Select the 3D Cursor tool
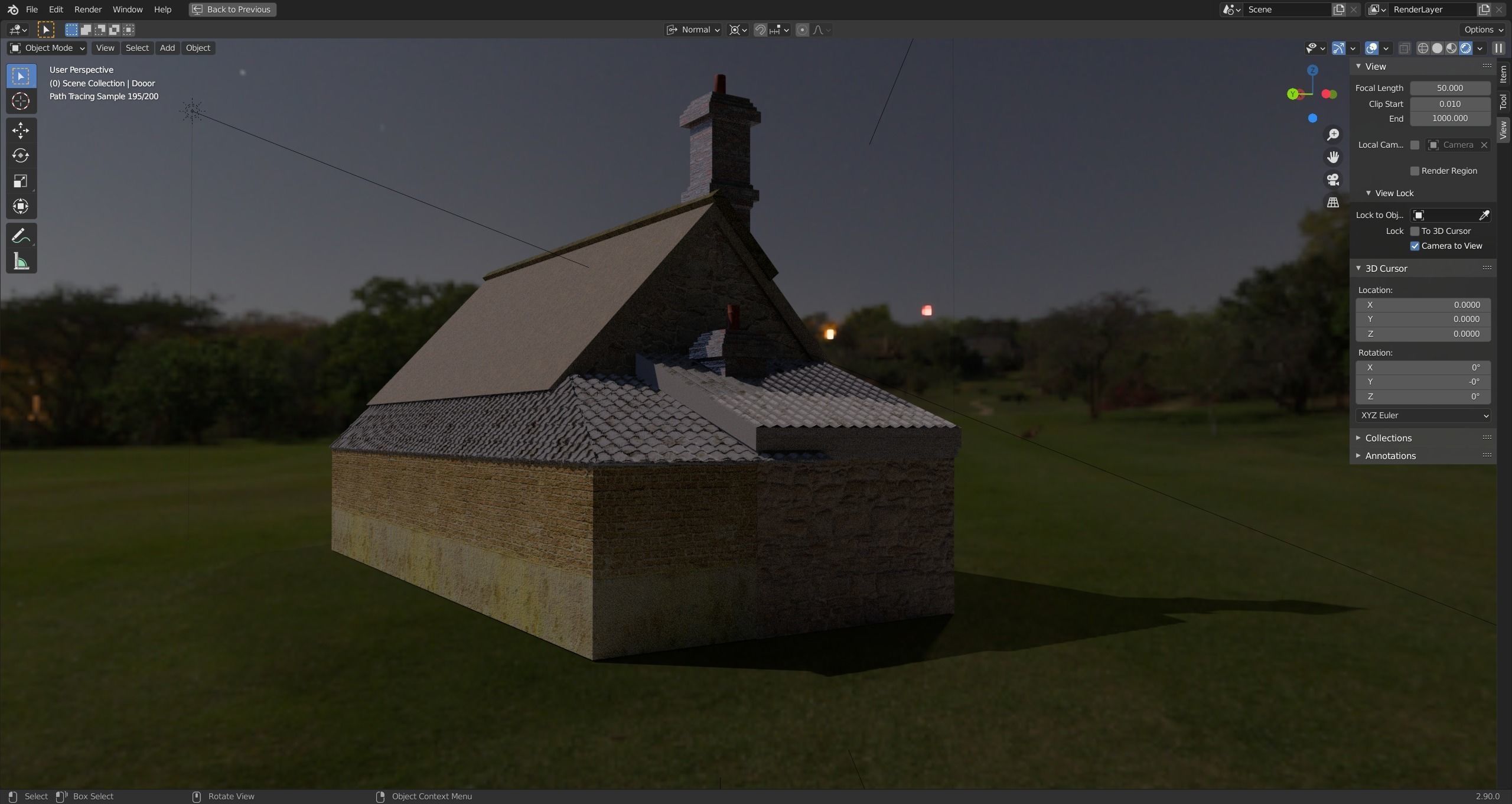This screenshot has width=1512, height=804. point(21,102)
